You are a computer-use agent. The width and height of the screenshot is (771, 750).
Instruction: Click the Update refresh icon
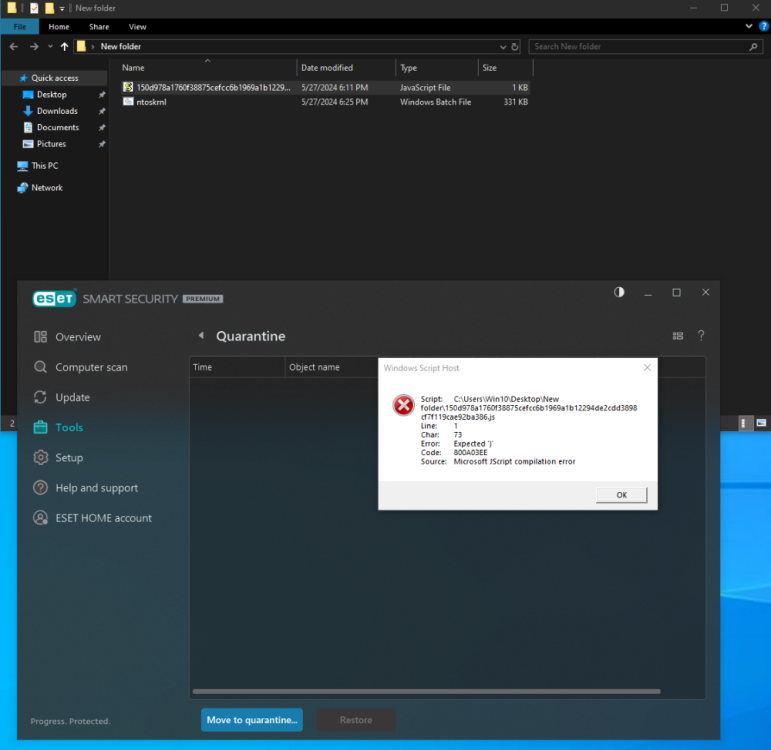[x=40, y=397]
